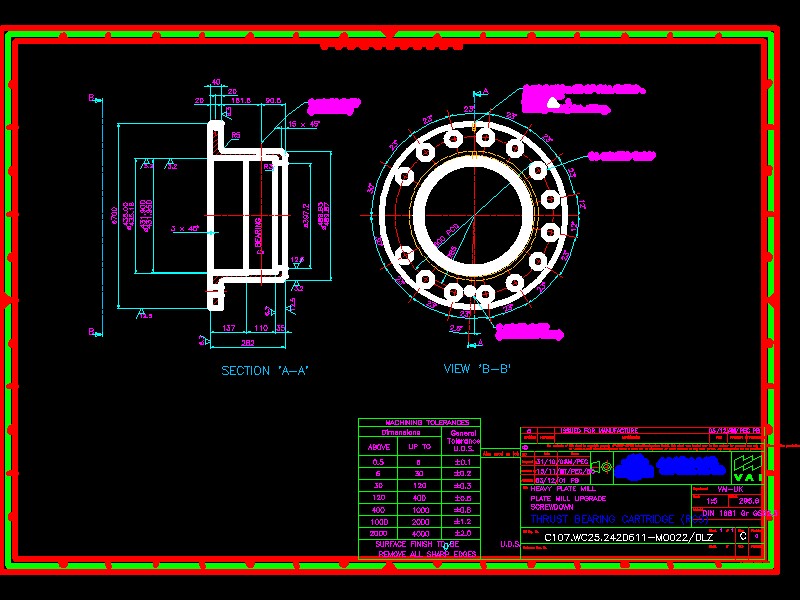Switch to VIEW 'B-B' label
The width and height of the screenshot is (800, 600).
pos(466,368)
